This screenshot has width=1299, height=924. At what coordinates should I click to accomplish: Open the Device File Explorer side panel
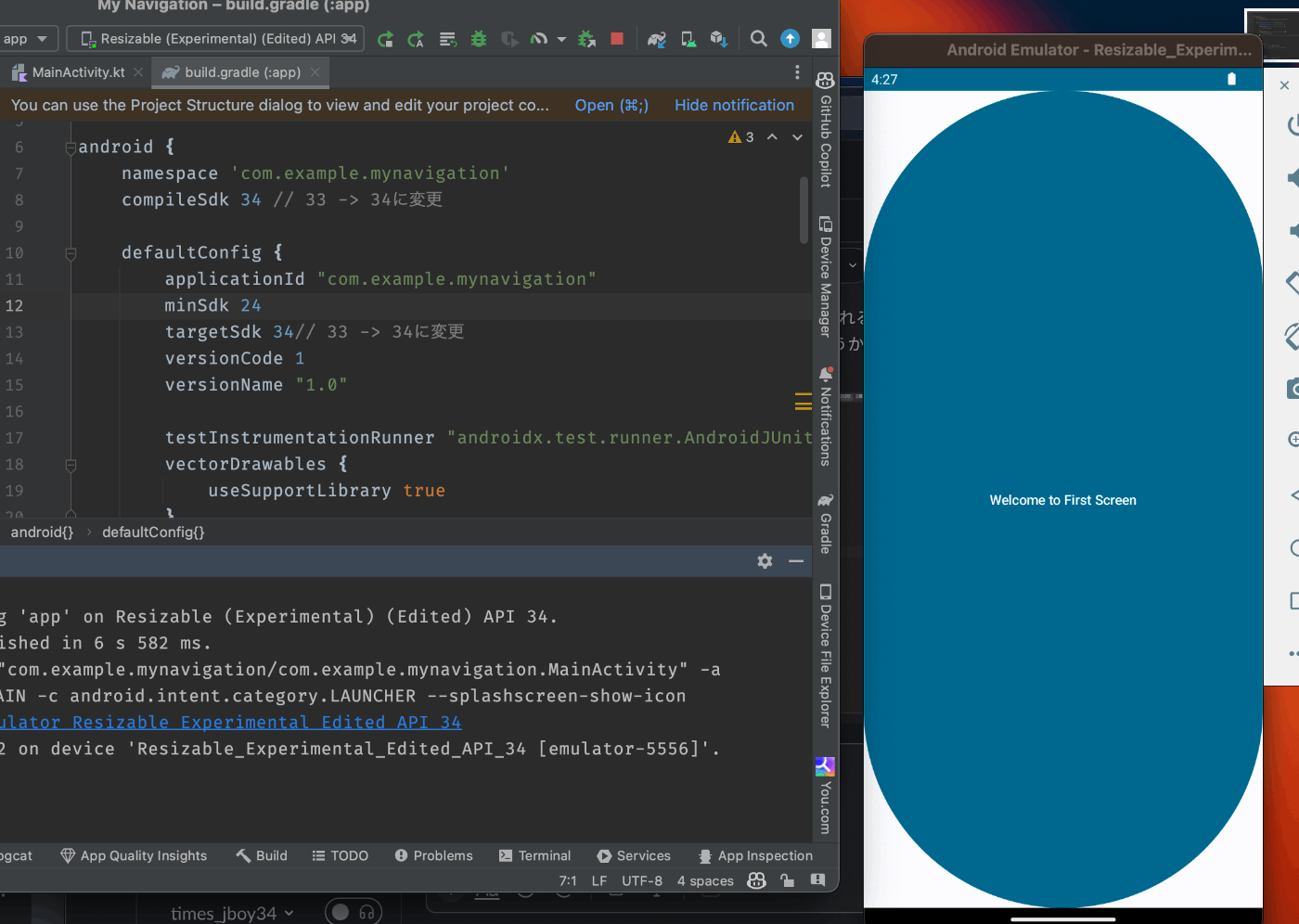tap(825, 656)
